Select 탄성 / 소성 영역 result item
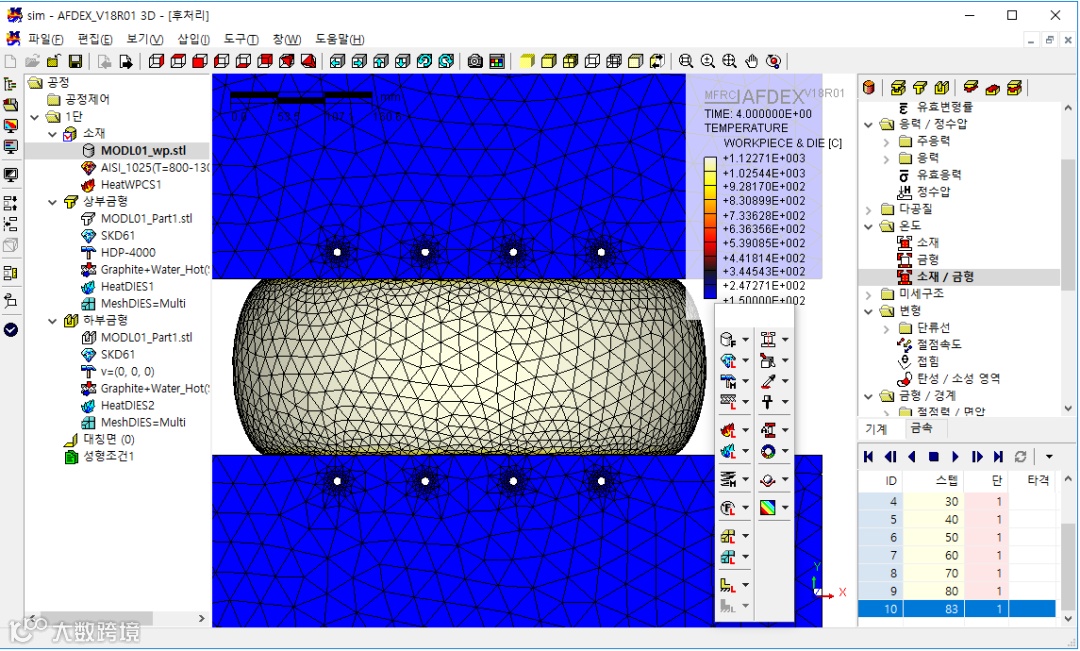Screen dimensions: 1080x651 (x=958, y=379)
